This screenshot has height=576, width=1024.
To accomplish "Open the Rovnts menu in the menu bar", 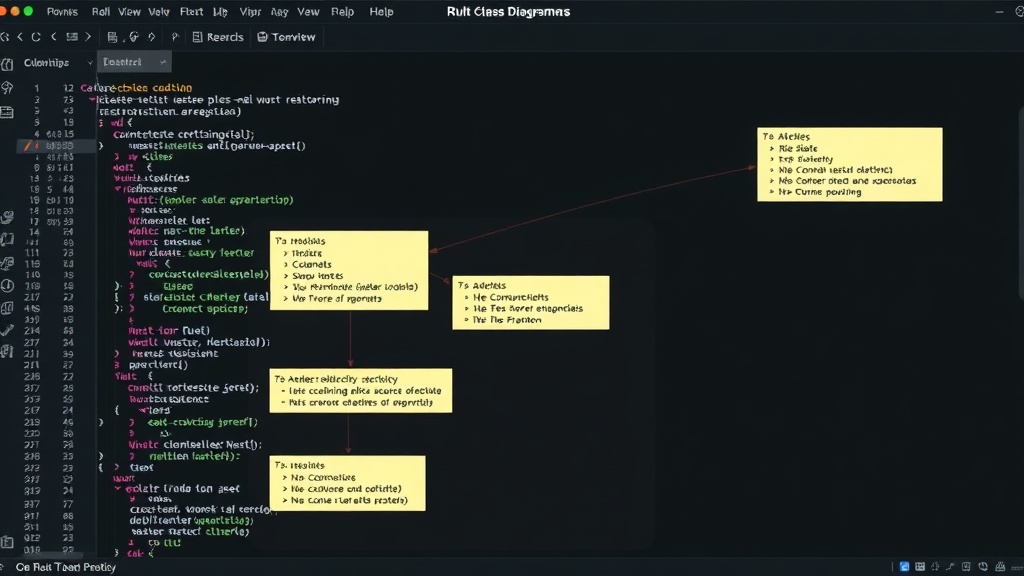I will click(62, 12).
